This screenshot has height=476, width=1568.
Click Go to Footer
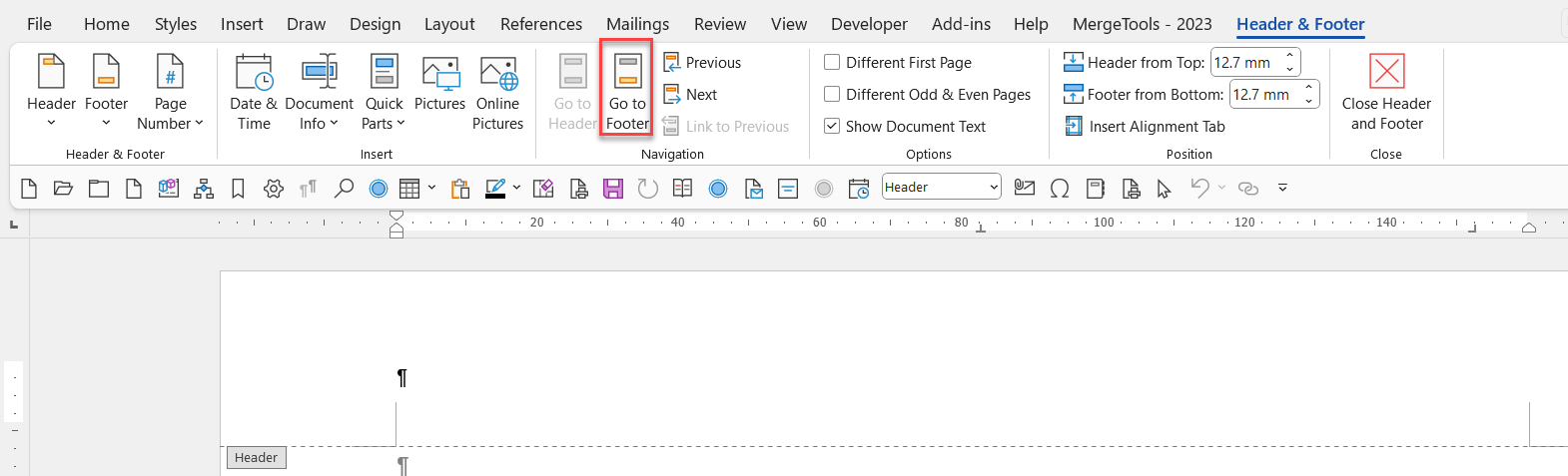(627, 93)
